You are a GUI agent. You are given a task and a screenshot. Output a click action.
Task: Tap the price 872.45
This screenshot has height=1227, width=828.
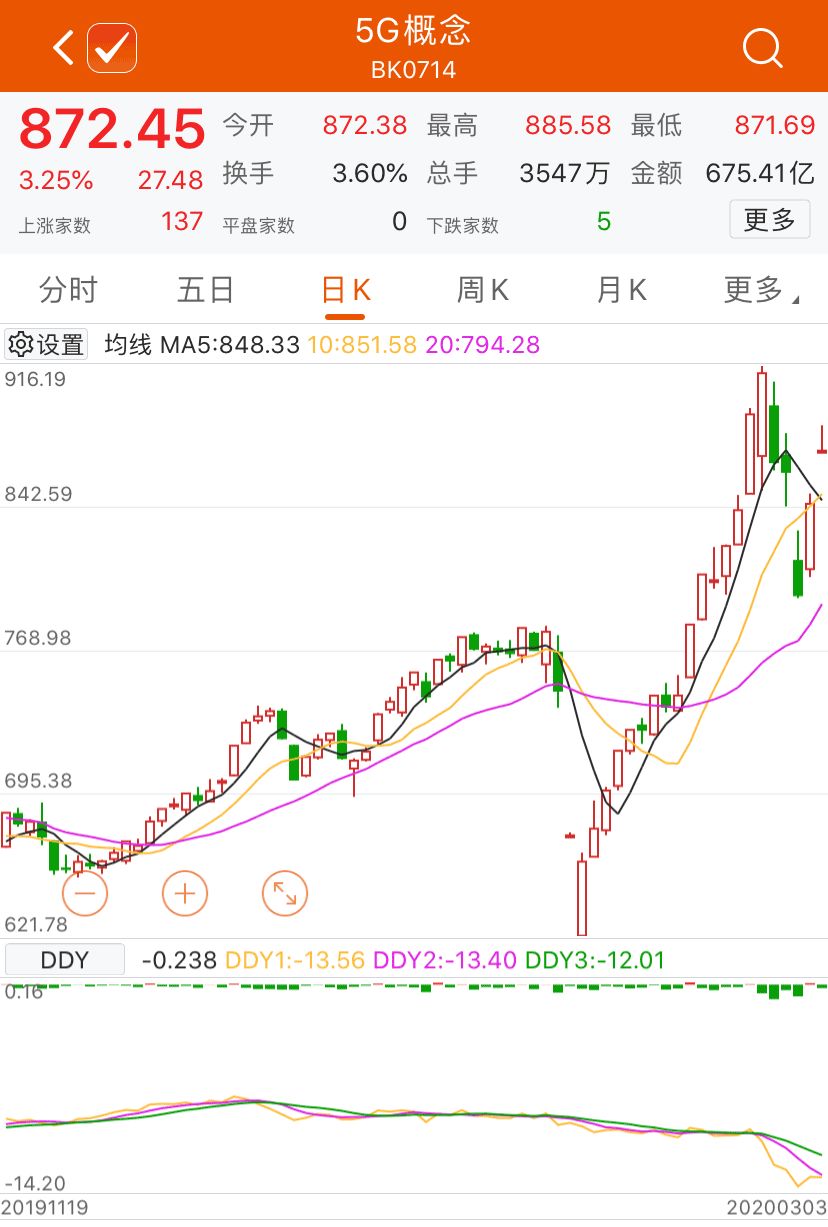pyautogui.click(x=112, y=129)
